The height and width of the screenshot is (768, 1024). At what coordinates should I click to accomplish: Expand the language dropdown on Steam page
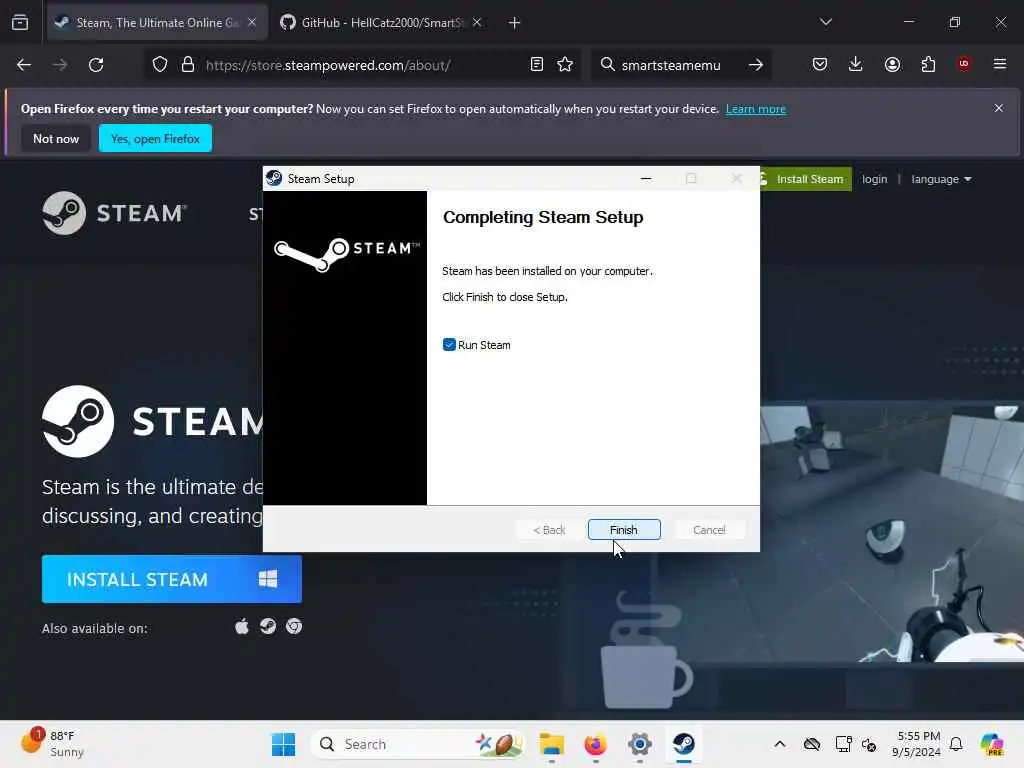pyautogui.click(x=941, y=179)
